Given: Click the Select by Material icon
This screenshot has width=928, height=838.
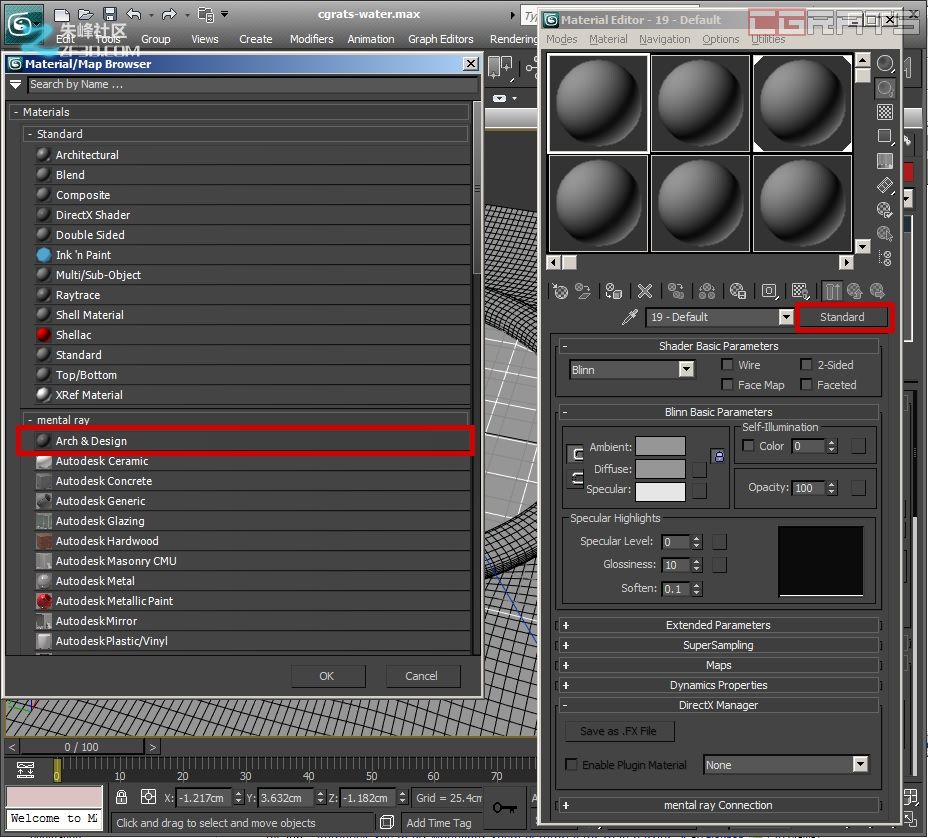Looking at the screenshot, I should point(885,234).
